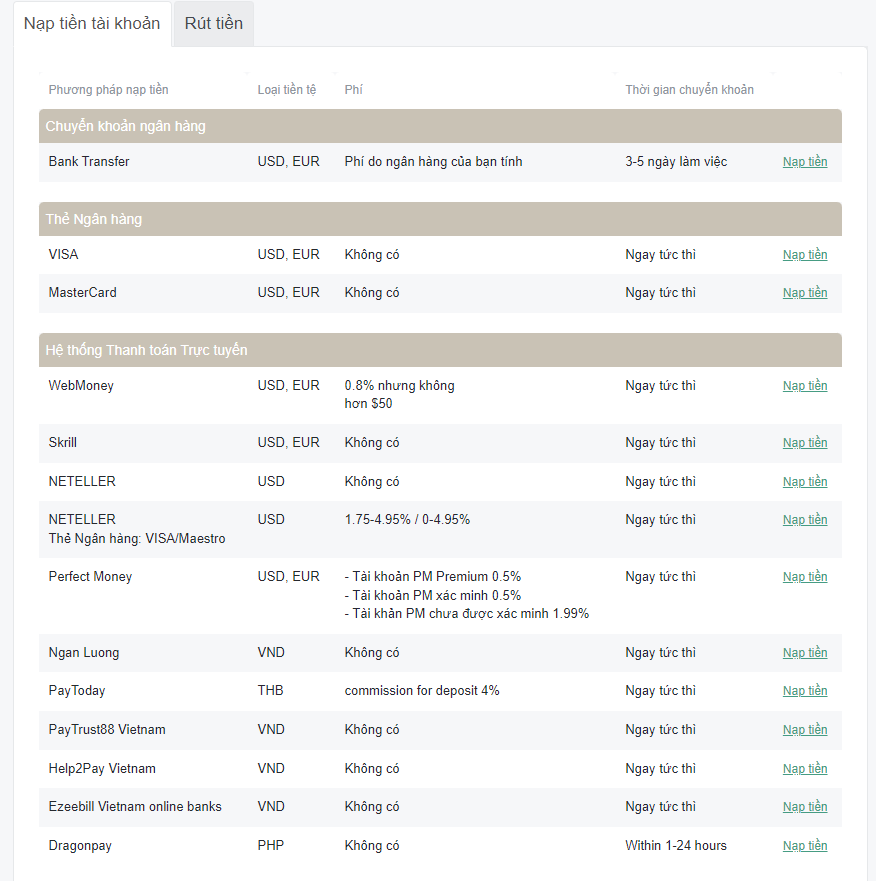Click commission for deposit 4% fee
Viewport: 876px width, 881px height.
coord(422,691)
